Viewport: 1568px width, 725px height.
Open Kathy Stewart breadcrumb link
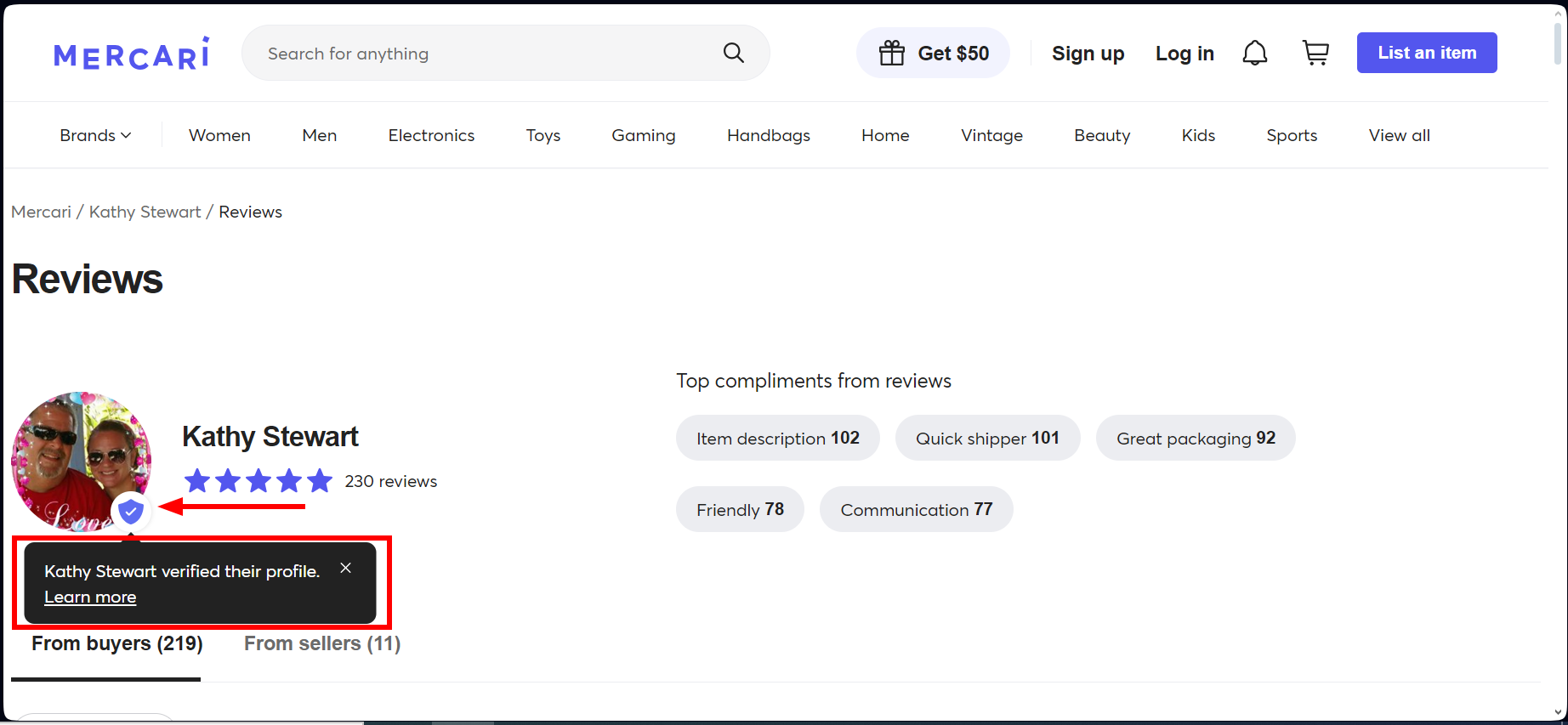pyautogui.click(x=145, y=212)
